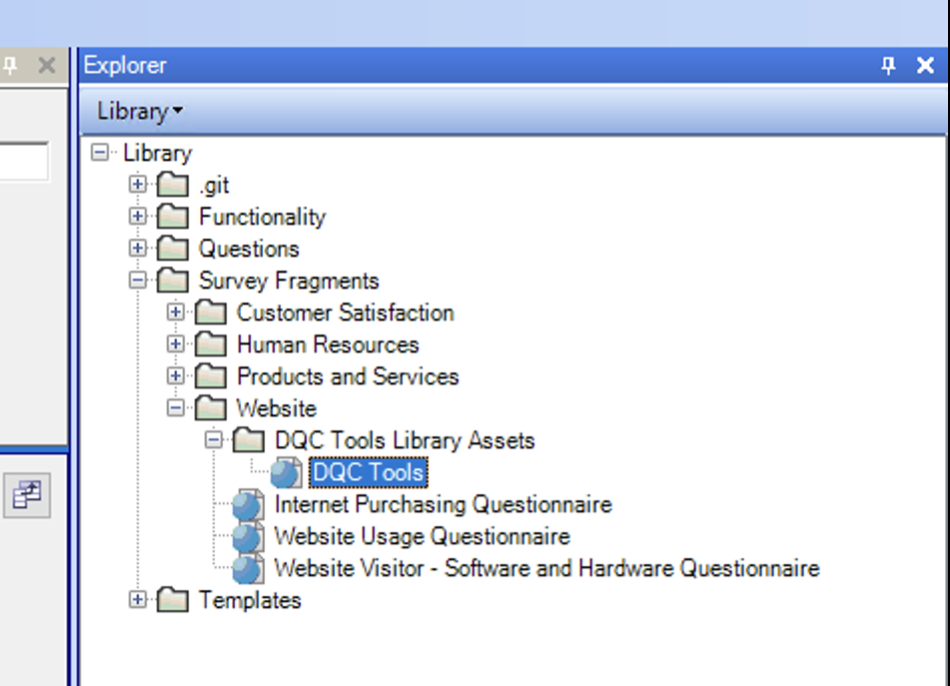Image resolution: width=950 pixels, height=686 pixels.
Task: Collapse DQC Tools Library Assets node
Action: (x=214, y=441)
